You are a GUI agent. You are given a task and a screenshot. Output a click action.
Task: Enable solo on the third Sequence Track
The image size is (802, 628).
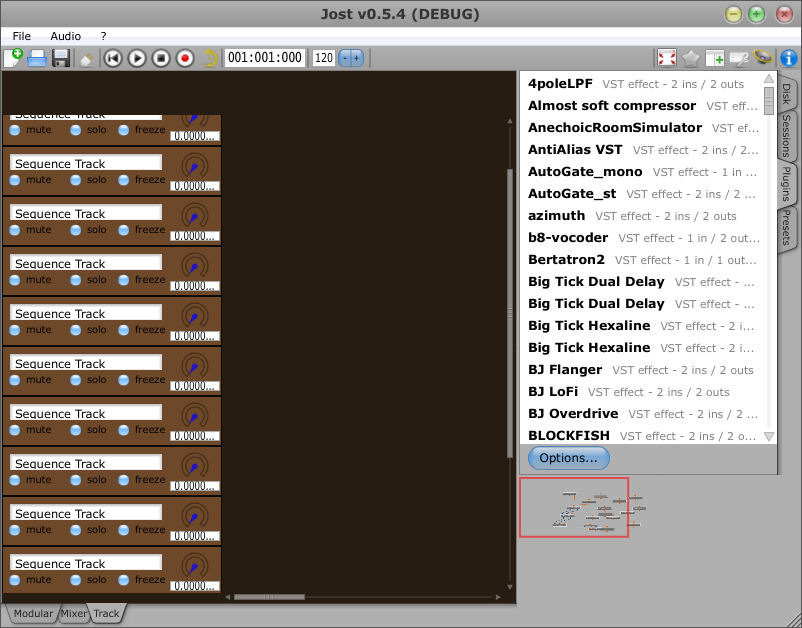76,230
